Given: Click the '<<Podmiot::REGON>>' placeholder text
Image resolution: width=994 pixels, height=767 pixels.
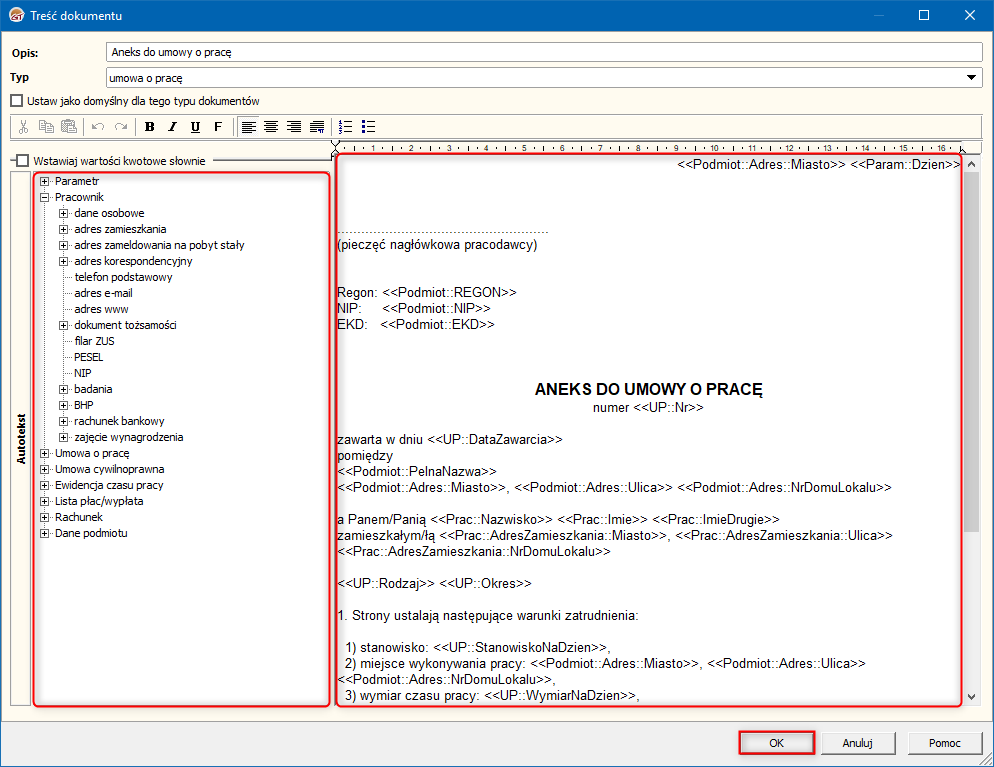Looking at the screenshot, I should [449, 292].
